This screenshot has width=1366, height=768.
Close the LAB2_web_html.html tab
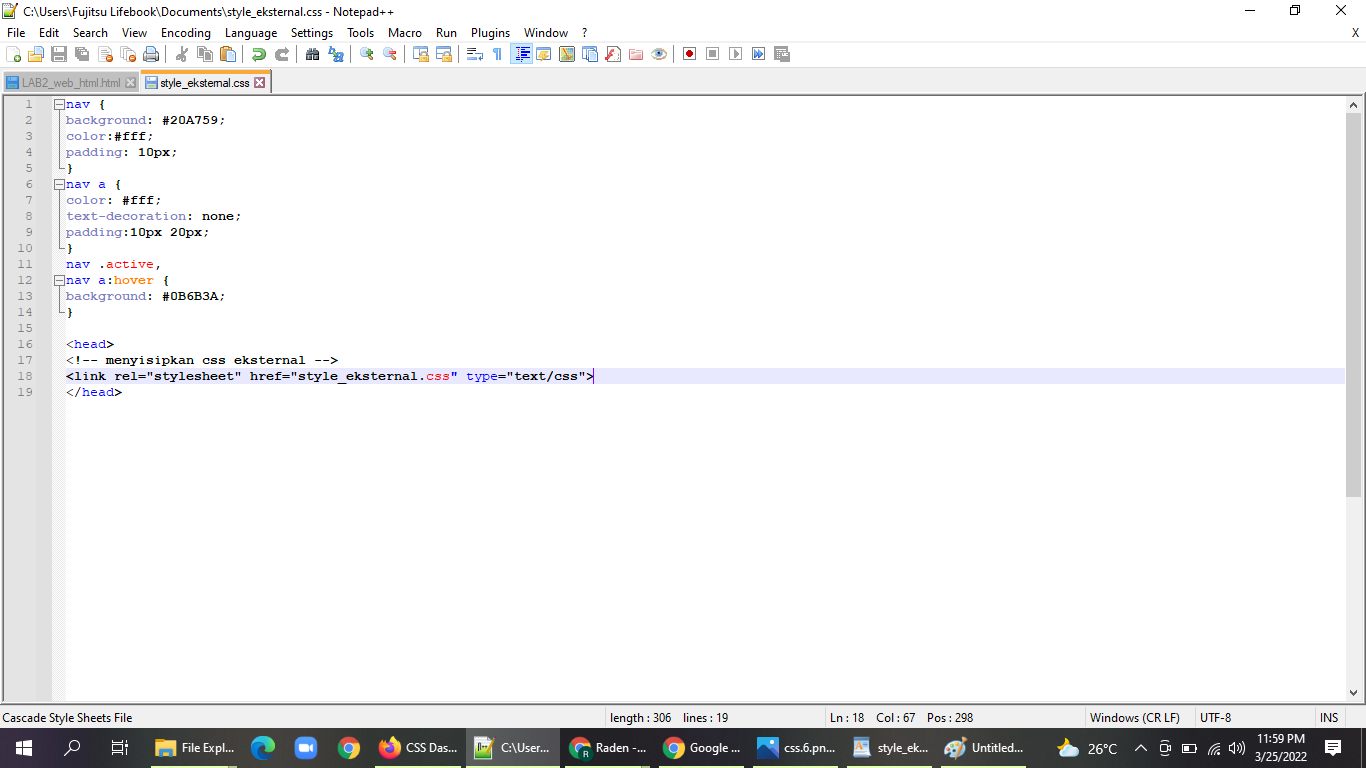pyautogui.click(x=130, y=83)
